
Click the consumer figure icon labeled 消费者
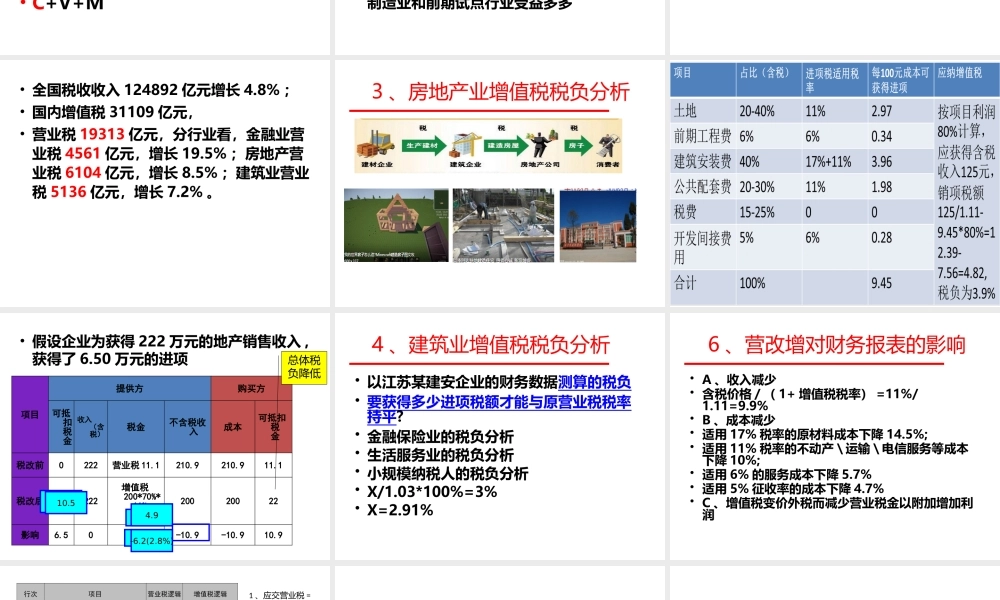pos(609,146)
